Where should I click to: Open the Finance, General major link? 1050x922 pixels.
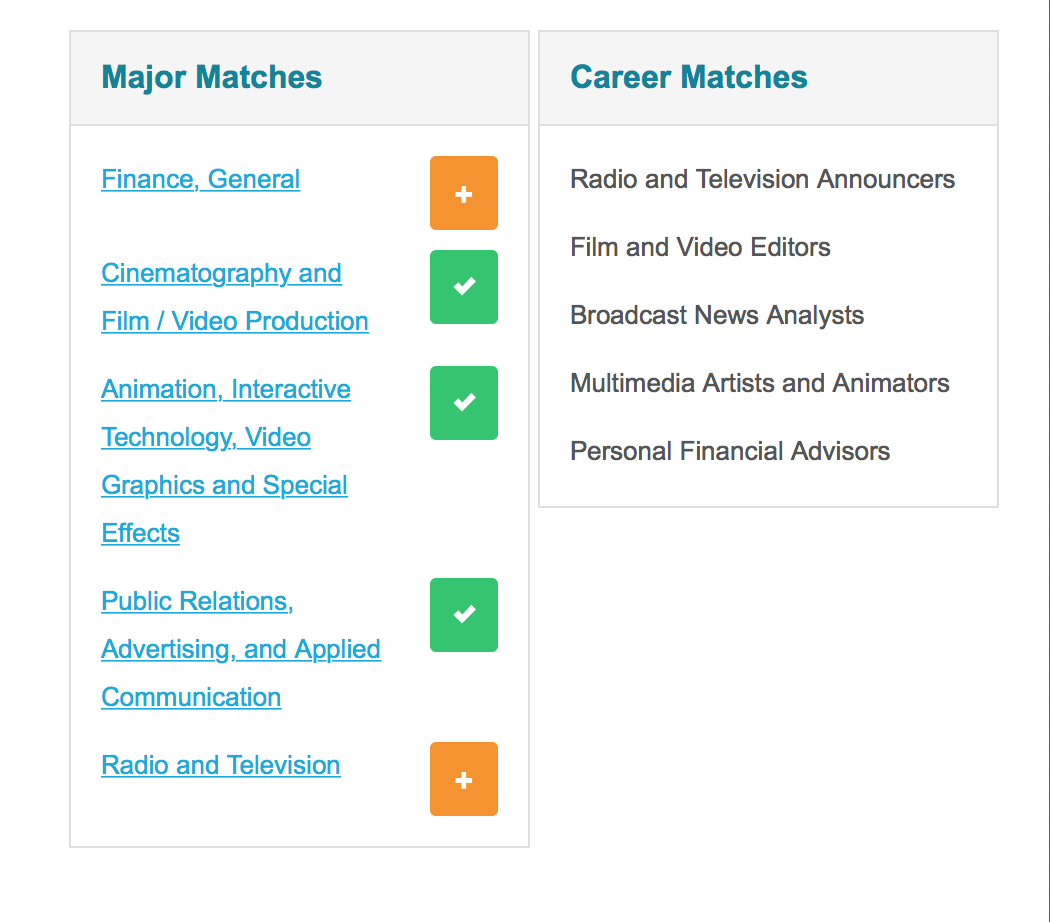(x=200, y=179)
